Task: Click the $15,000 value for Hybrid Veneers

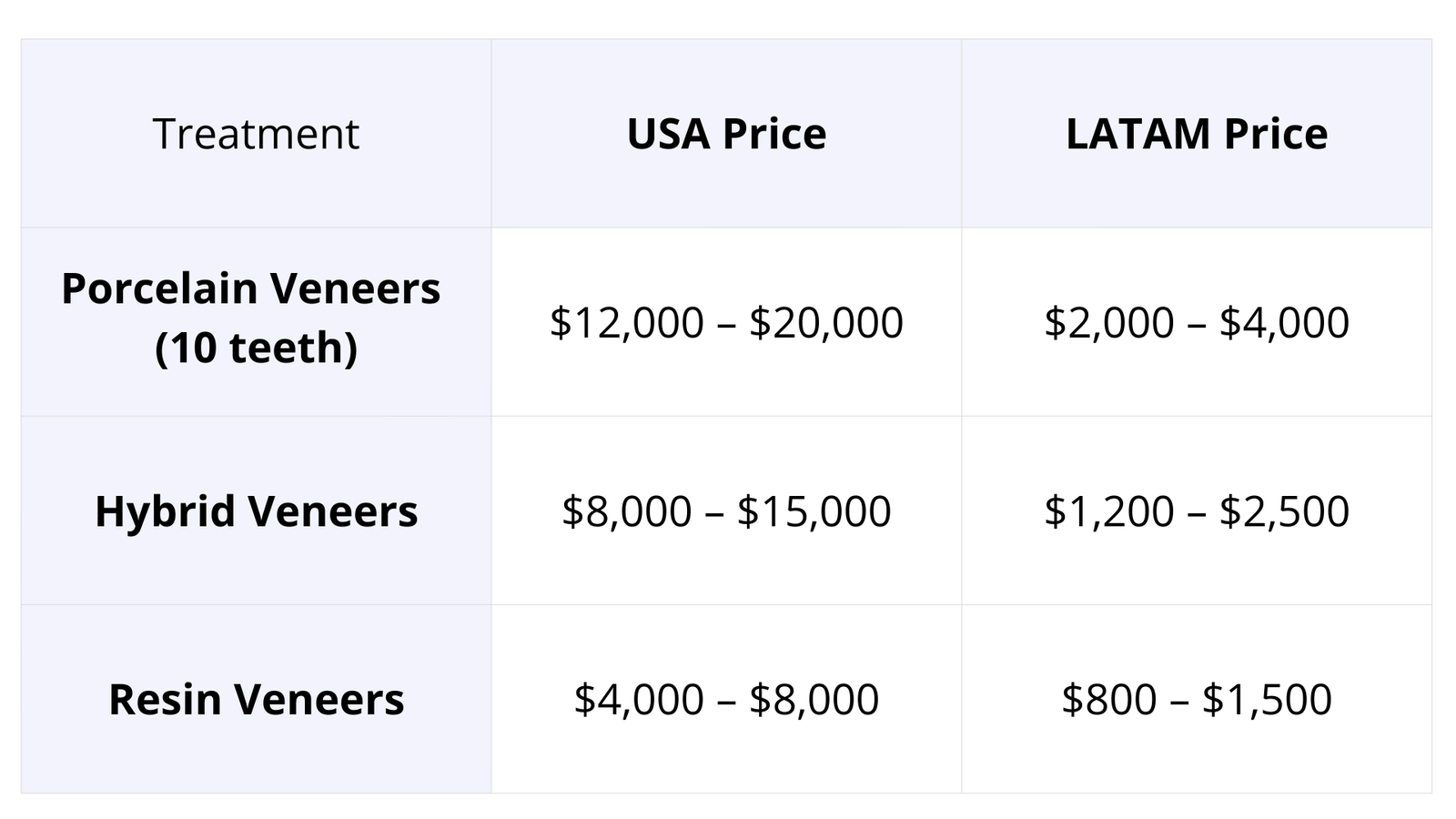Action: click(814, 511)
